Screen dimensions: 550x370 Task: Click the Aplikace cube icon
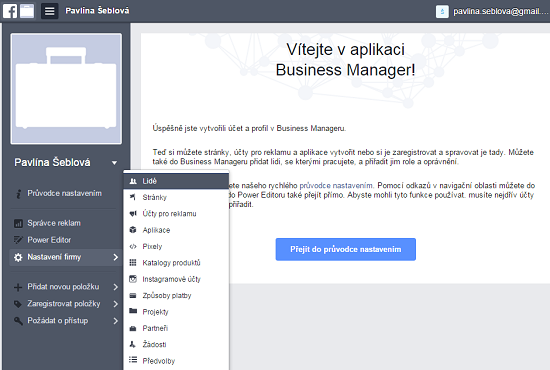[x=133, y=230]
